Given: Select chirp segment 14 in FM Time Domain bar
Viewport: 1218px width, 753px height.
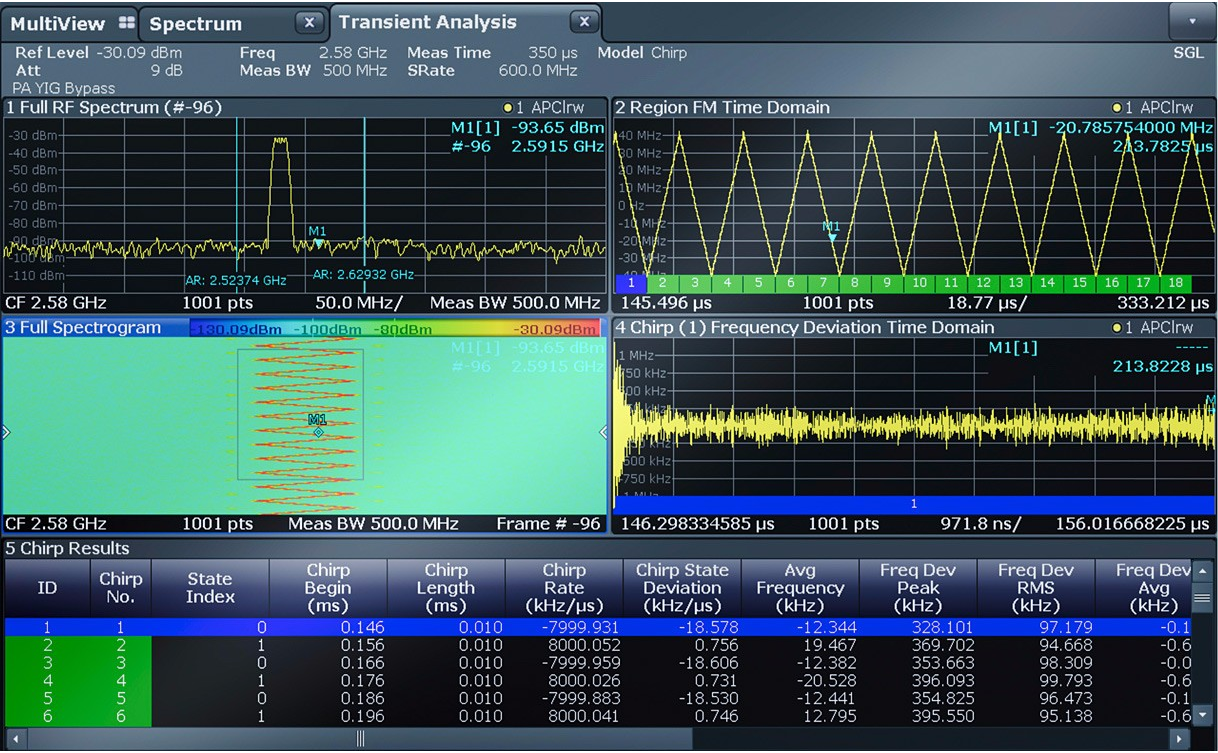Looking at the screenshot, I should 1048,283.
